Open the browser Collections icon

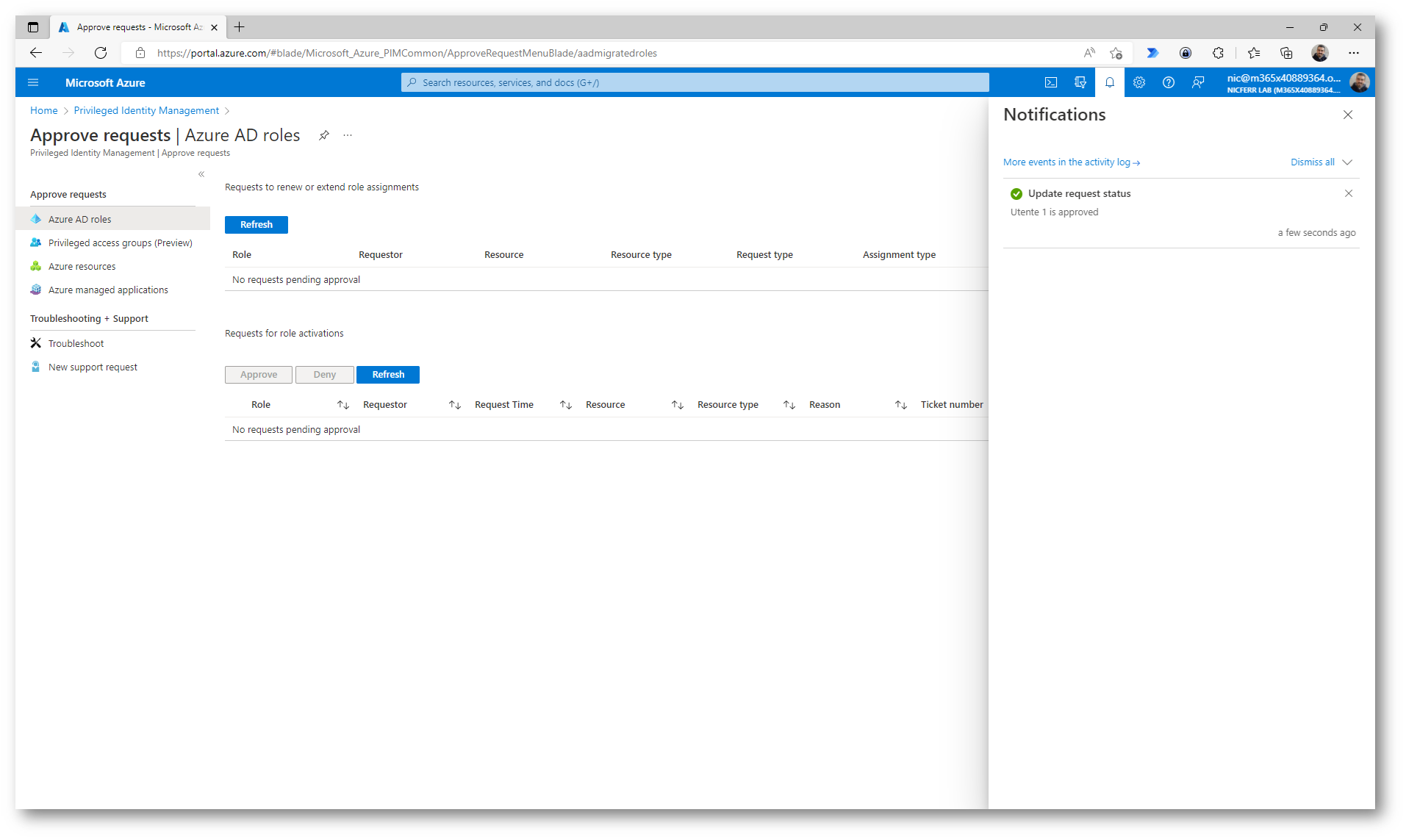(x=1286, y=53)
